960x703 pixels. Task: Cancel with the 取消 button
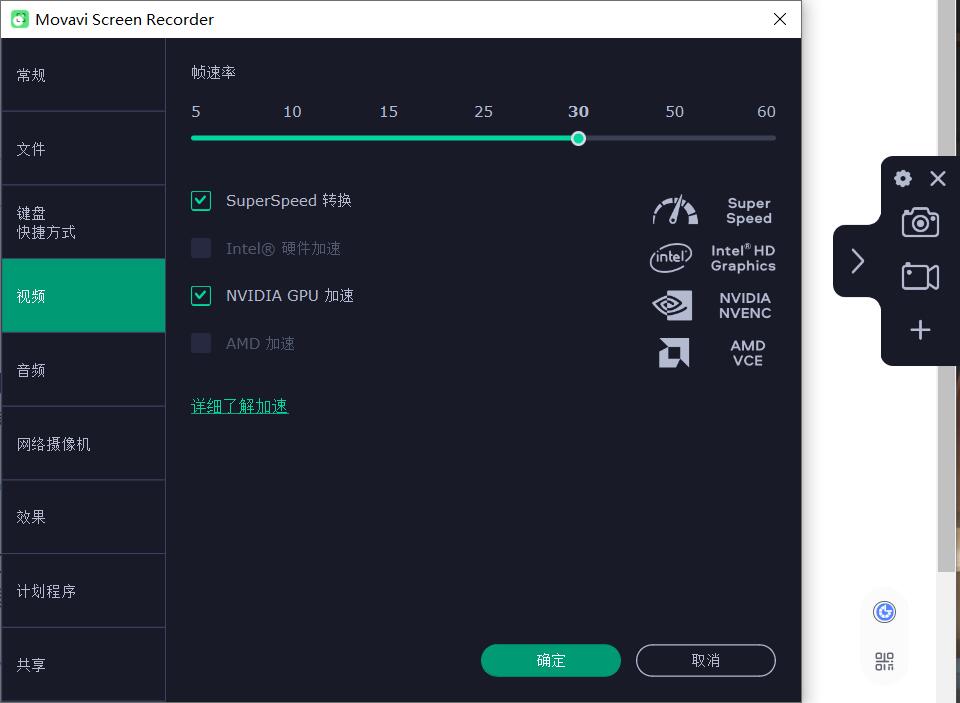pos(705,660)
